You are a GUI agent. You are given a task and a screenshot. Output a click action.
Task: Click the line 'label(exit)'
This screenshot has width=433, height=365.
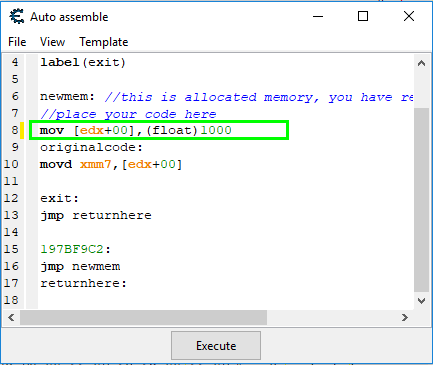[x=83, y=62]
